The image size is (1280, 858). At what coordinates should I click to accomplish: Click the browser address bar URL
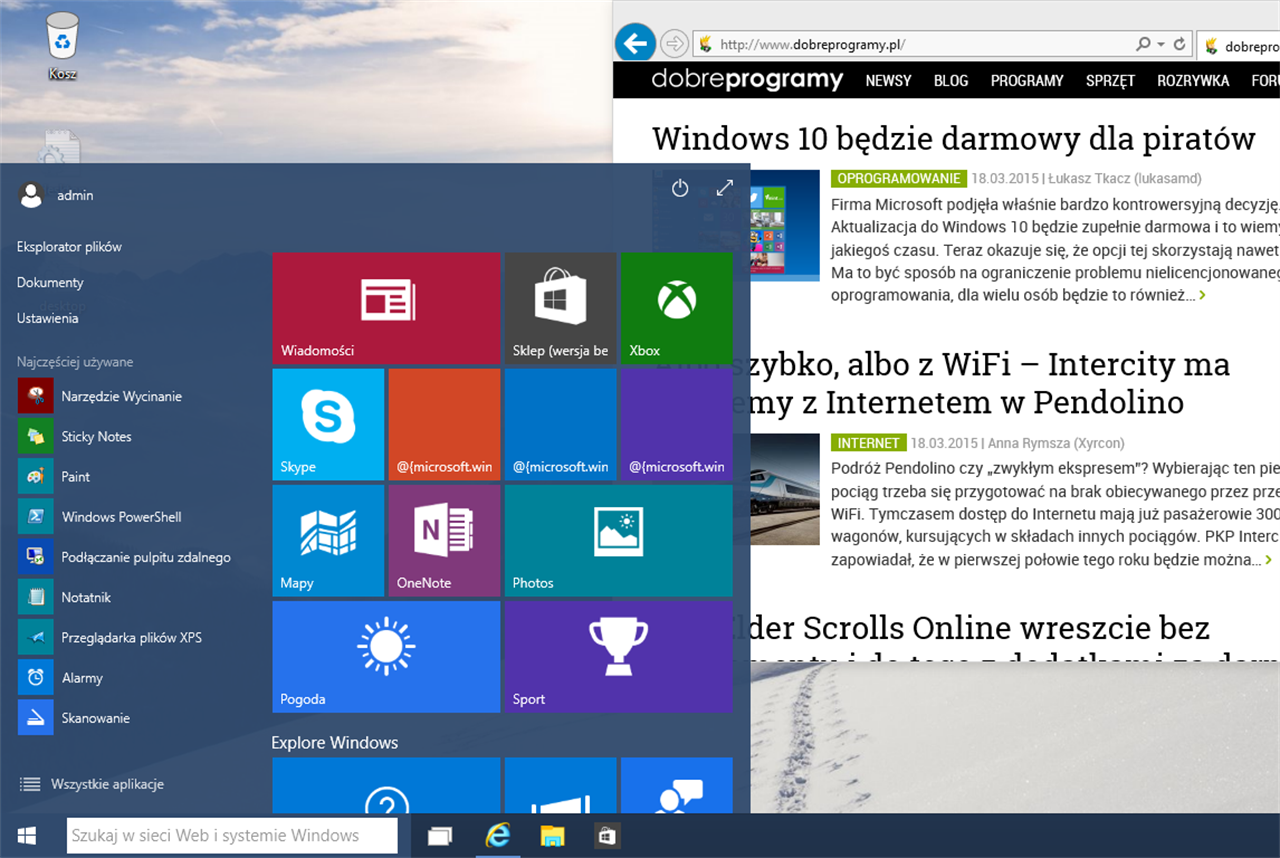tap(812, 45)
